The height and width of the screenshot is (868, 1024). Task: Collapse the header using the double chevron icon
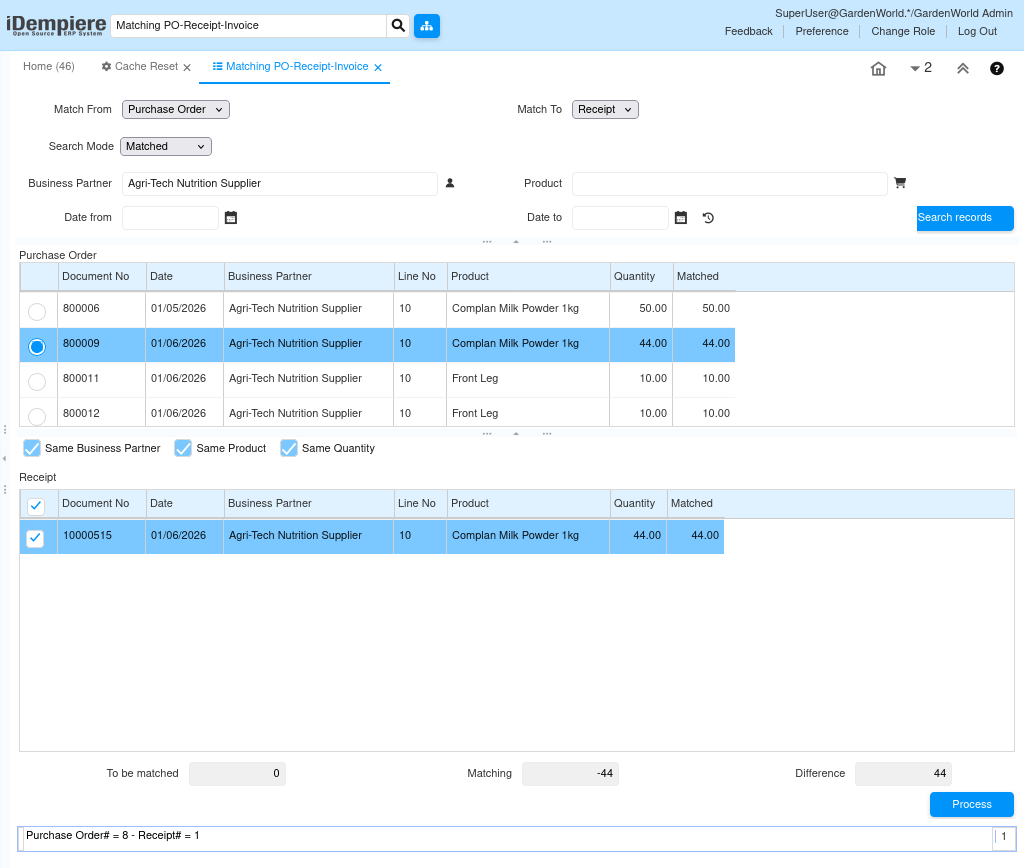coord(963,69)
